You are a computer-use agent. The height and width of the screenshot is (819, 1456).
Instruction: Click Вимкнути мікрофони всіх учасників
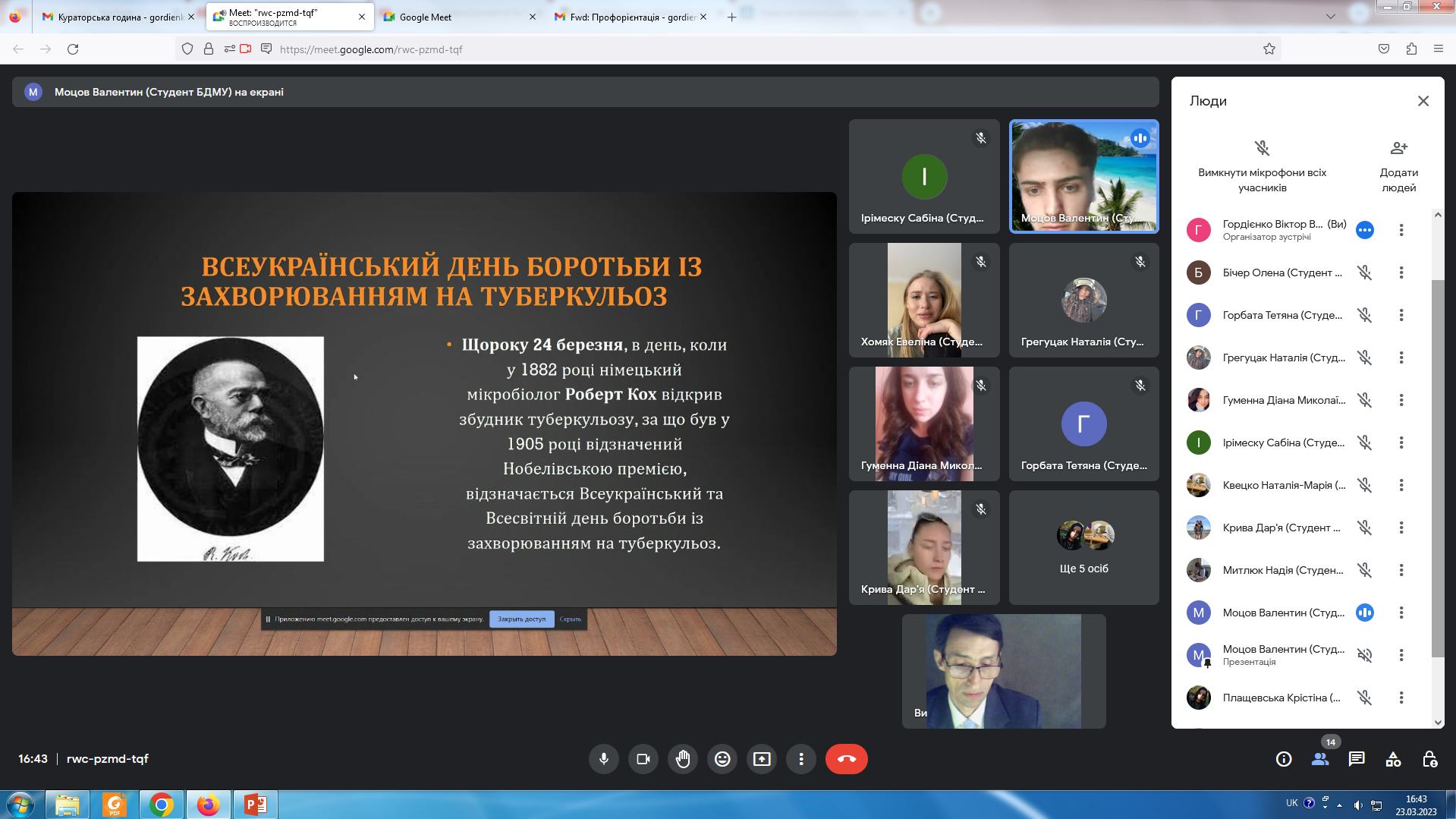pyautogui.click(x=1262, y=166)
